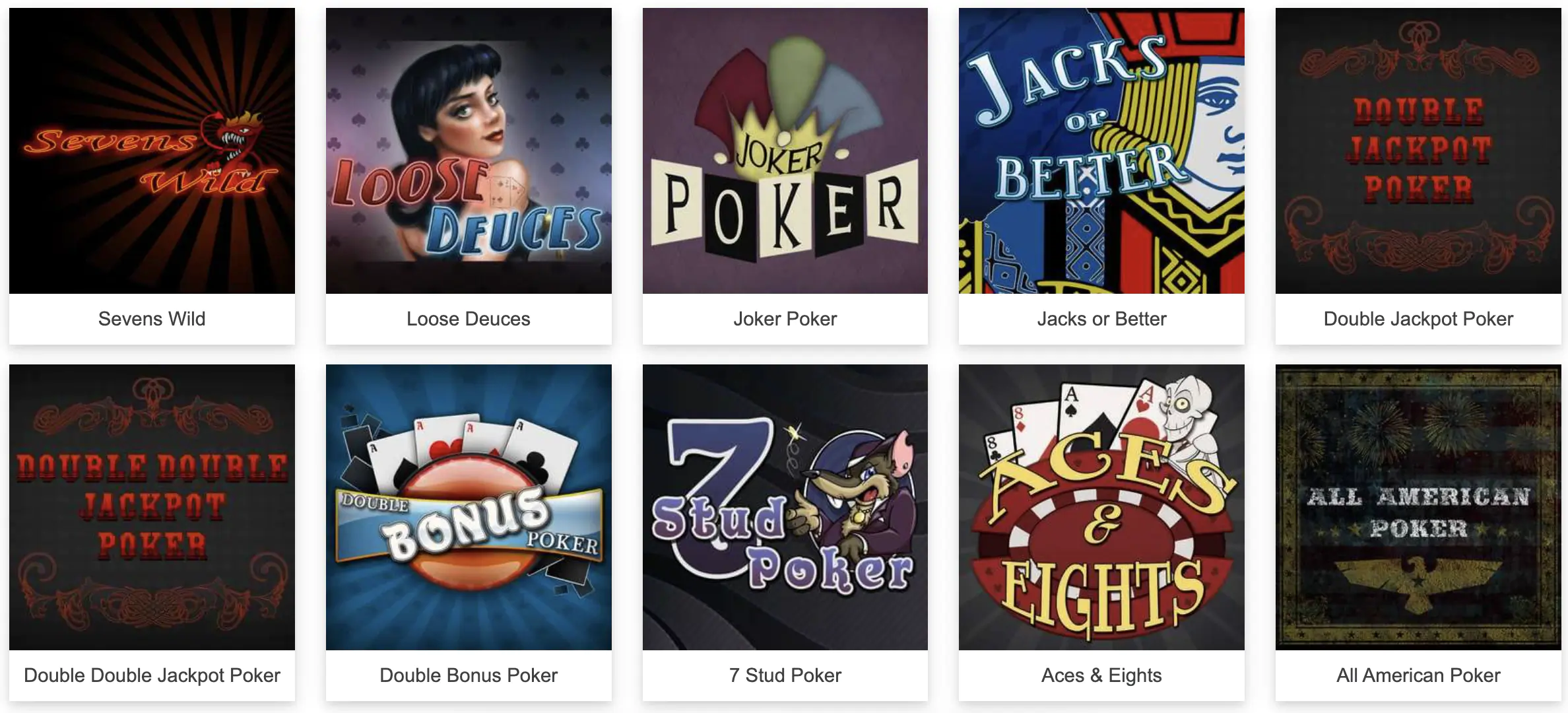Select the All American Poker thumbnail
This screenshot has width=1568, height=713.
[x=1418, y=507]
